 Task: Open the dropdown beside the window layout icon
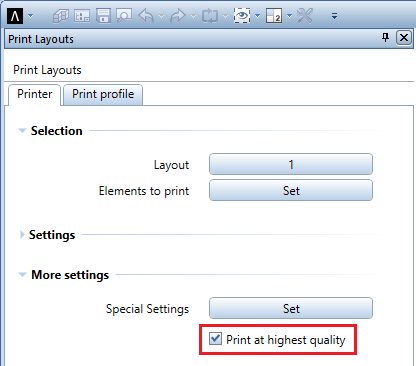click(289, 16)
